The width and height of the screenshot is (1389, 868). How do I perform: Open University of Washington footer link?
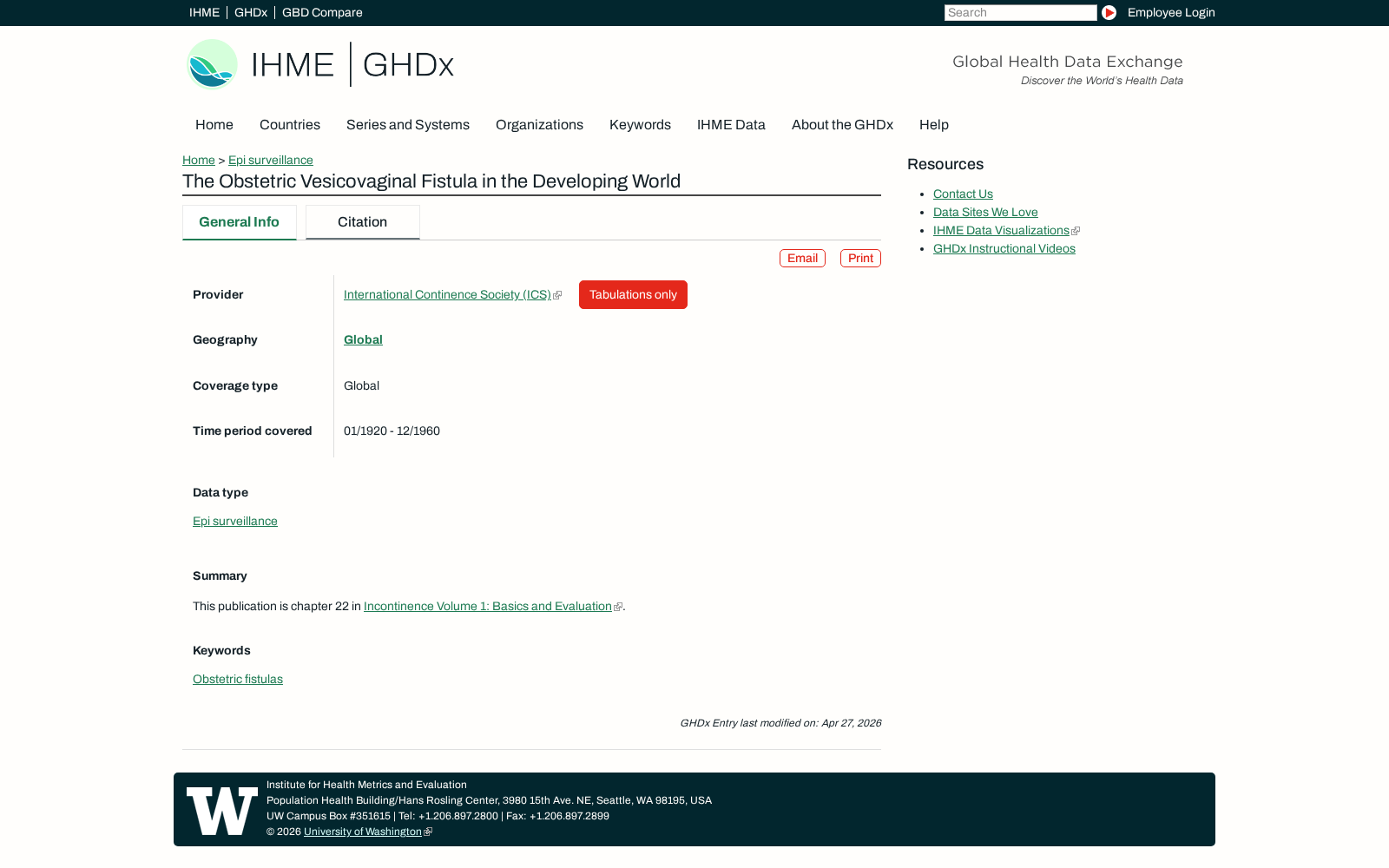click(363, 832)
